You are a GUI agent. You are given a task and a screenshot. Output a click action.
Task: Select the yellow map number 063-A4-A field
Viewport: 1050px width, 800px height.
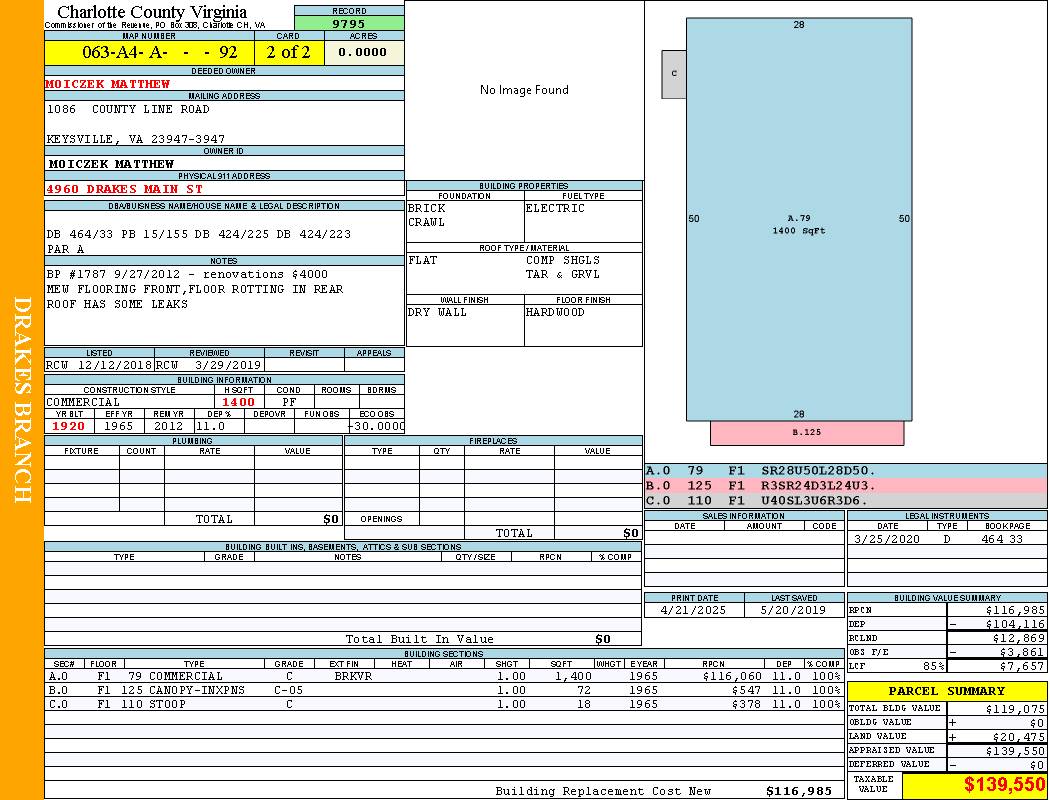(x=150, y=52)
